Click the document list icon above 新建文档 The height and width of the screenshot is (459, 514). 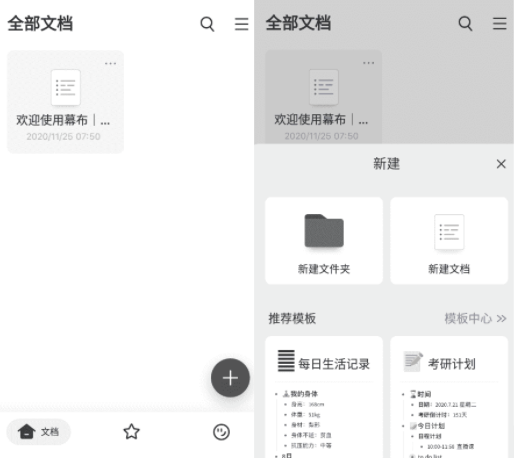pyautogui.click(x=449, y=232)
